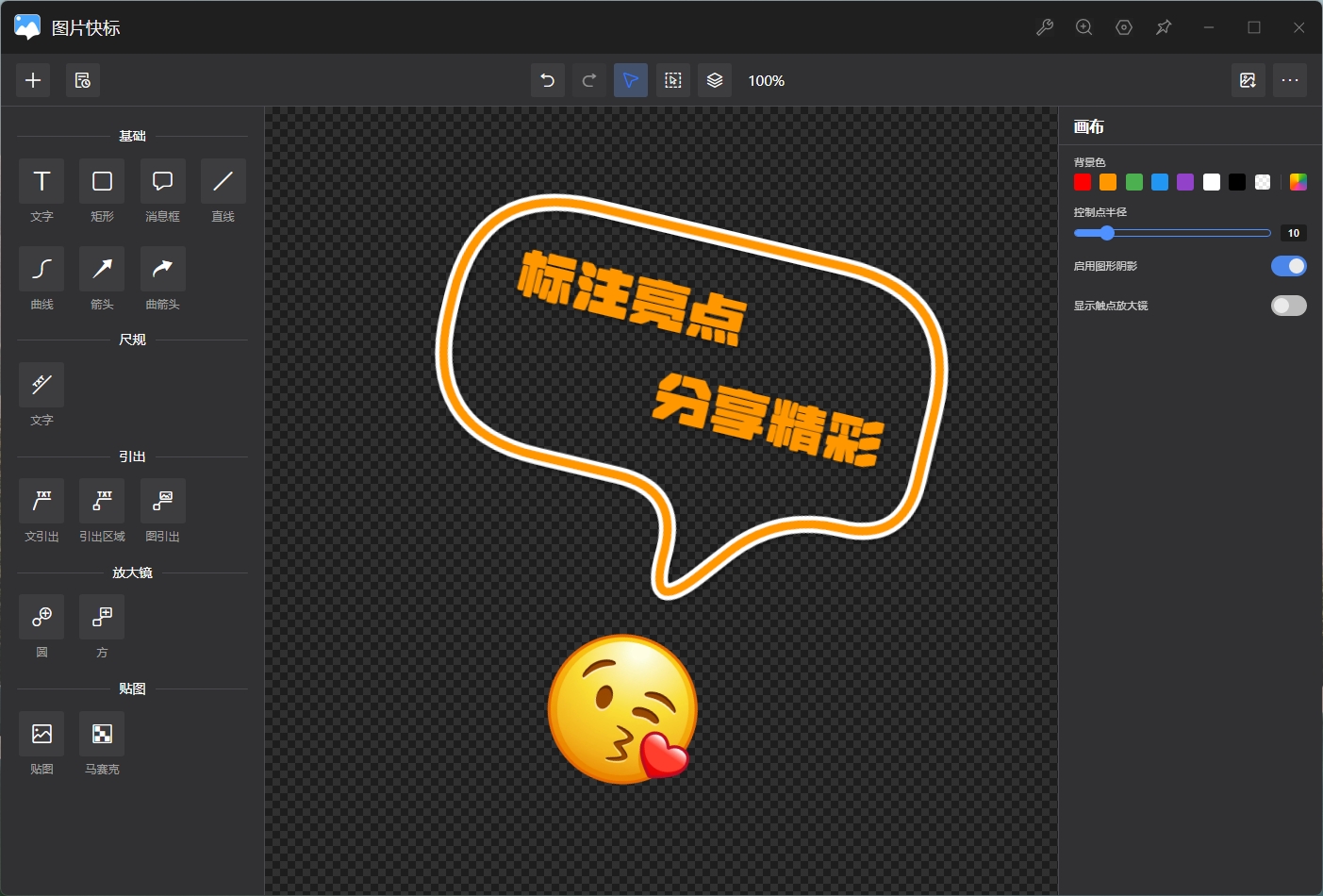1323x896 pixels.
Task: Select the ruler text tool under 尺规
Action: click(41, 385)
